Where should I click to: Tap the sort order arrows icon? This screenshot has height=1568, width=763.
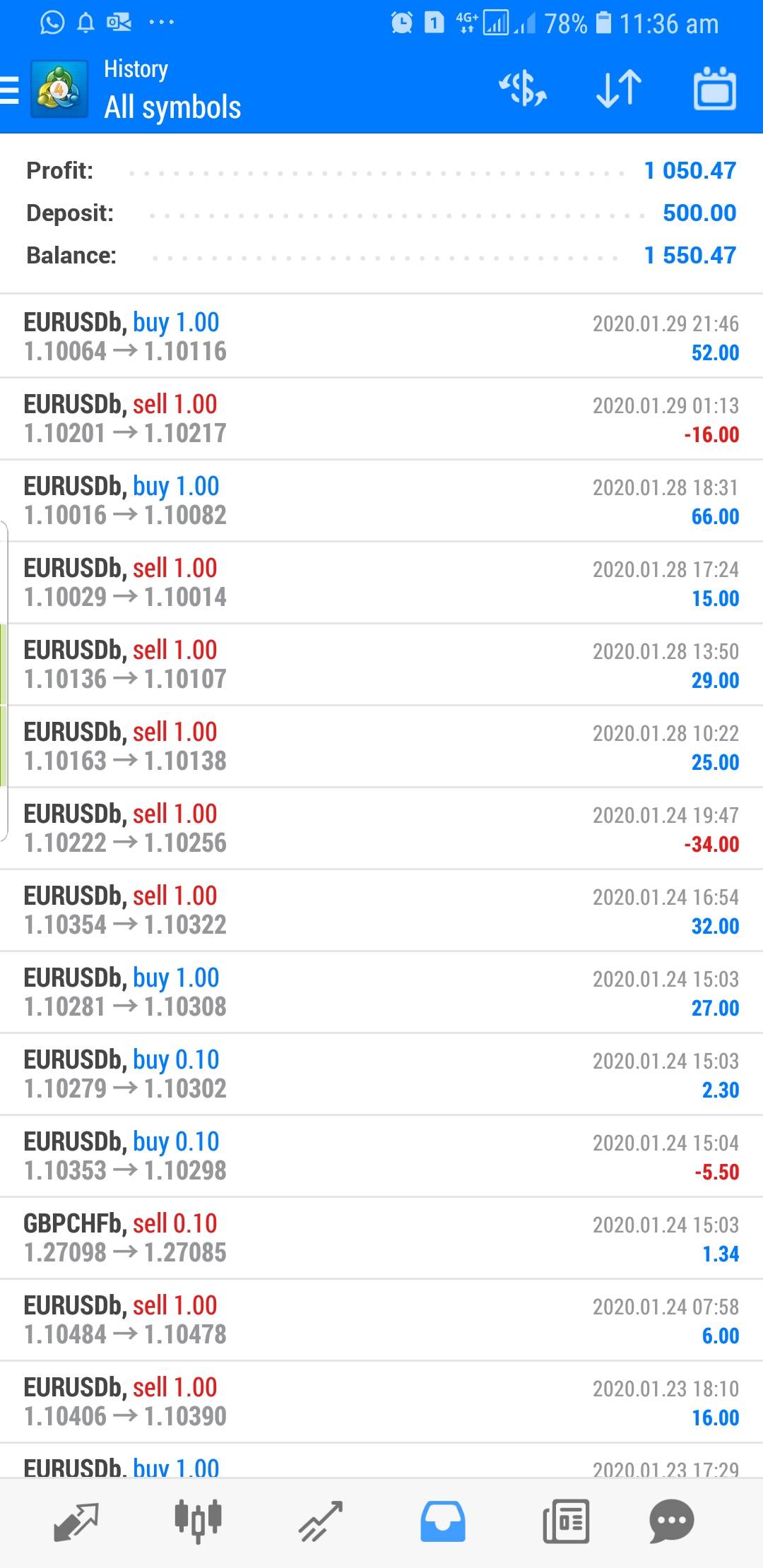(x=619, y=90)
